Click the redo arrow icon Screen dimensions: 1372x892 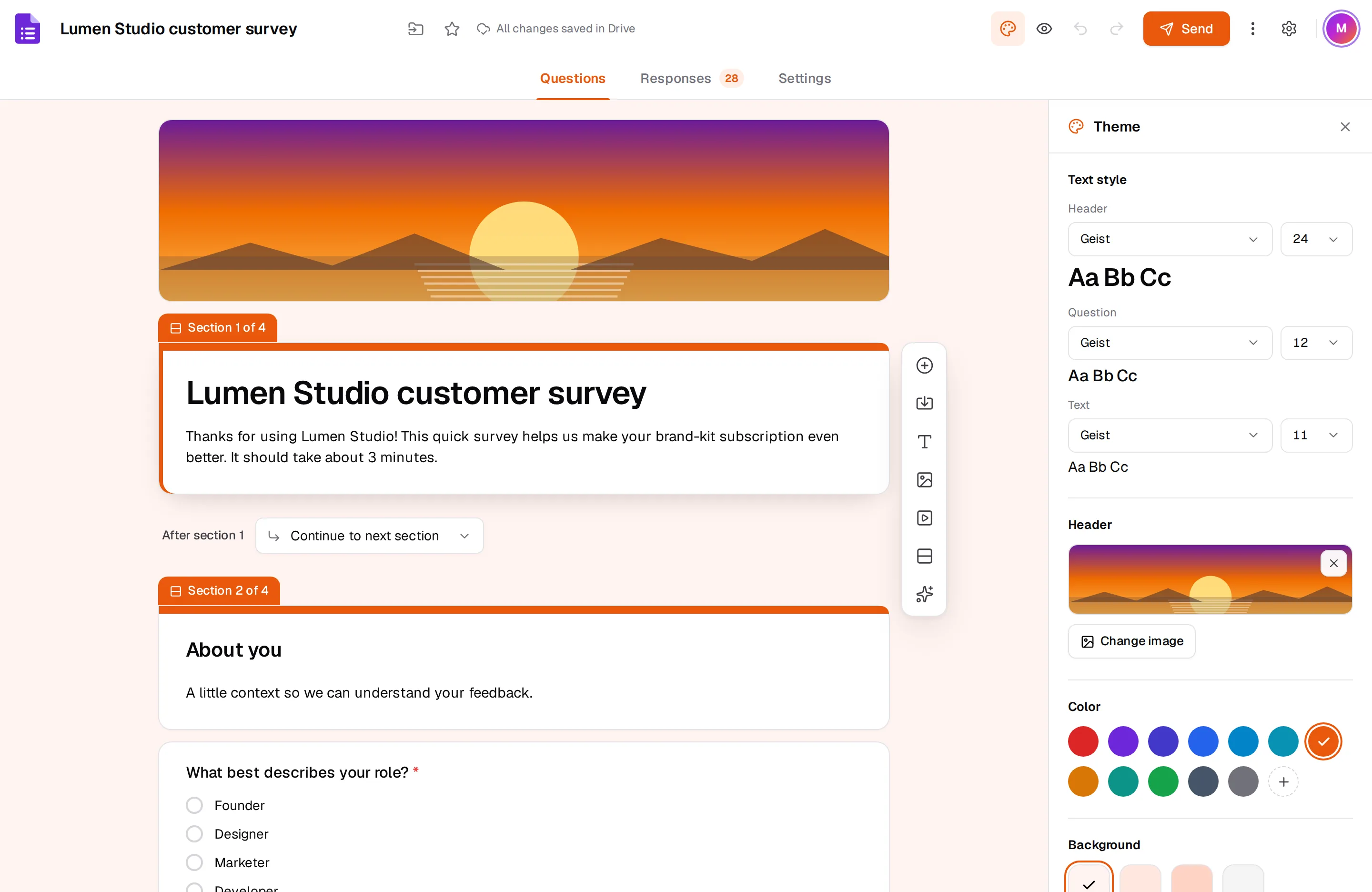(1116, 28)
